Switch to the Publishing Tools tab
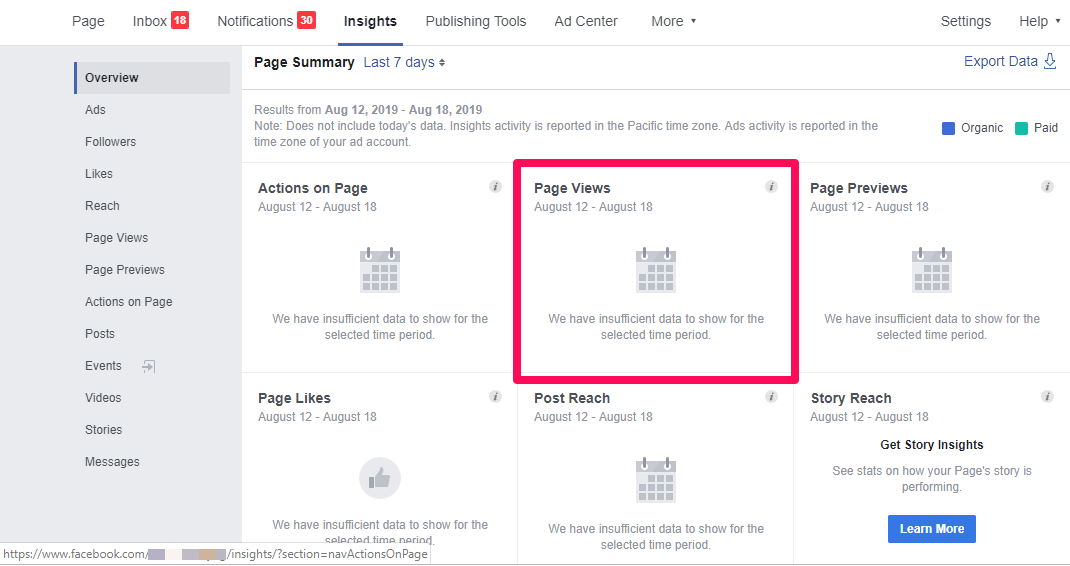The image size is (1070, 566). point(476,21)
